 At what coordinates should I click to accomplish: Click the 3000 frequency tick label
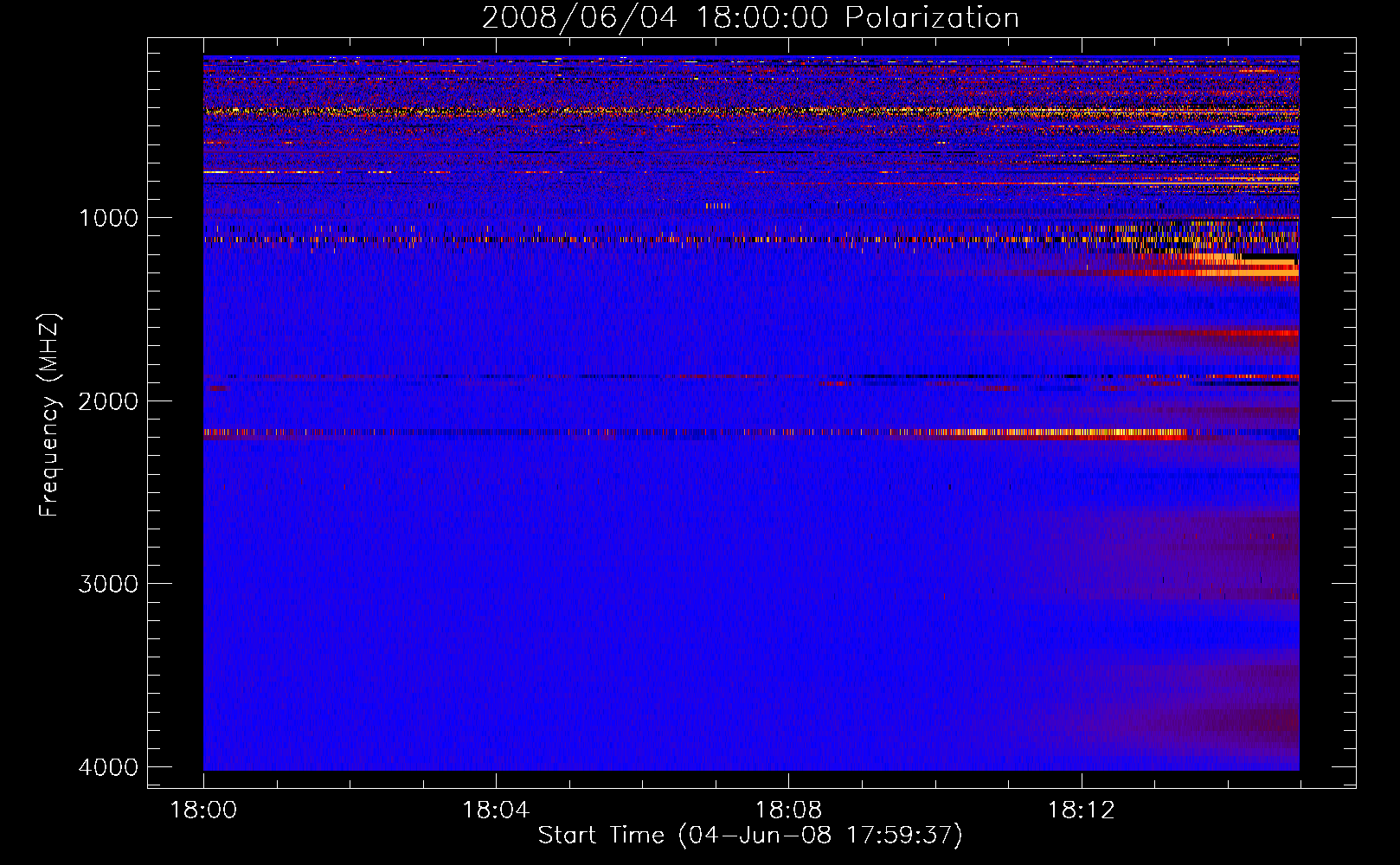[108, 584]
